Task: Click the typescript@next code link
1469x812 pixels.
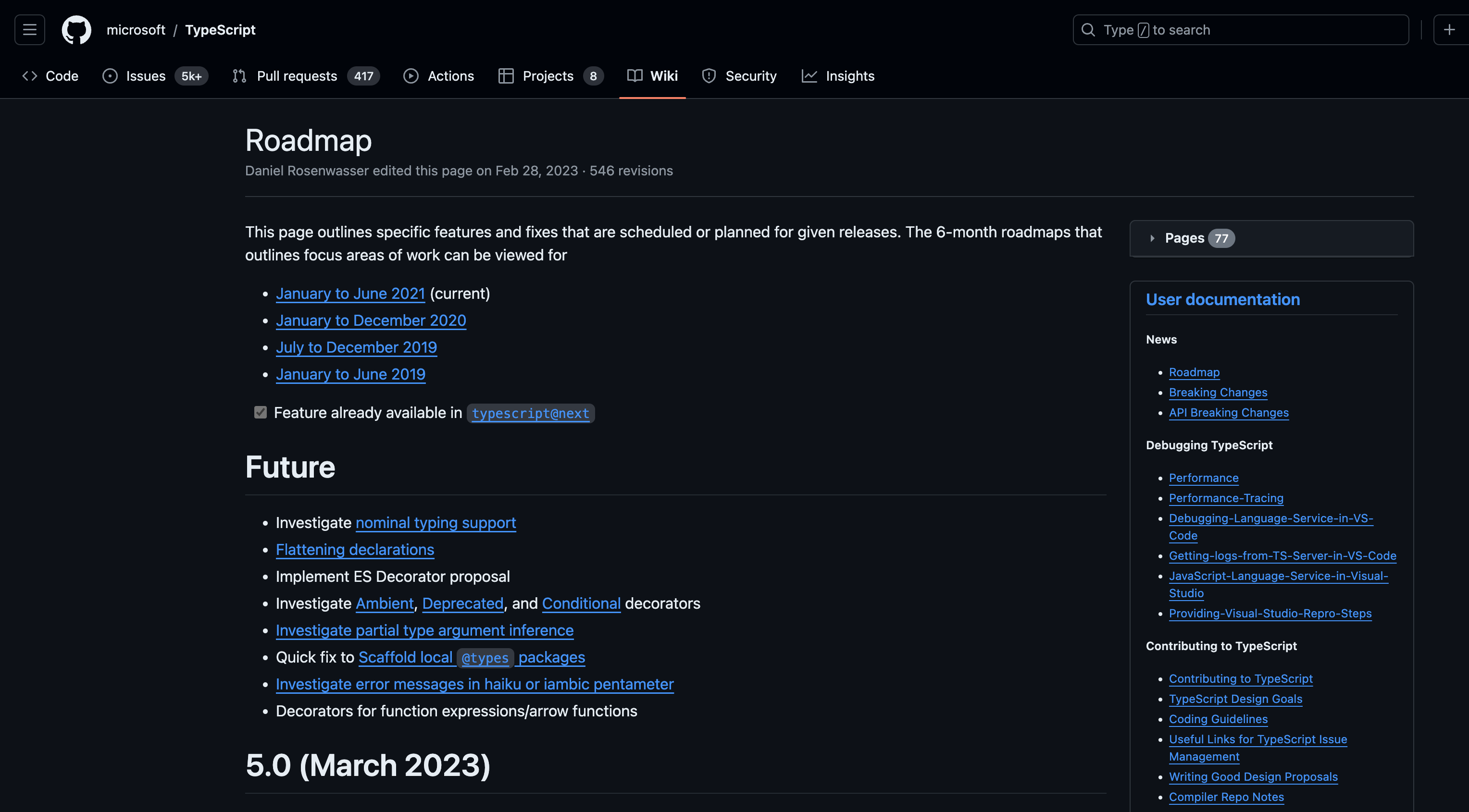Action: tap(530, 413)
